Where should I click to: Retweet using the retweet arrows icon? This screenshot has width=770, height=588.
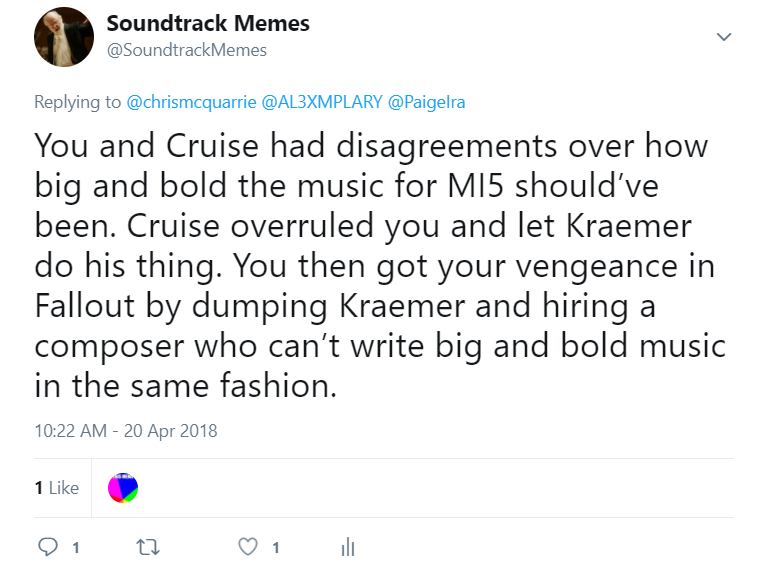point(146,546)
